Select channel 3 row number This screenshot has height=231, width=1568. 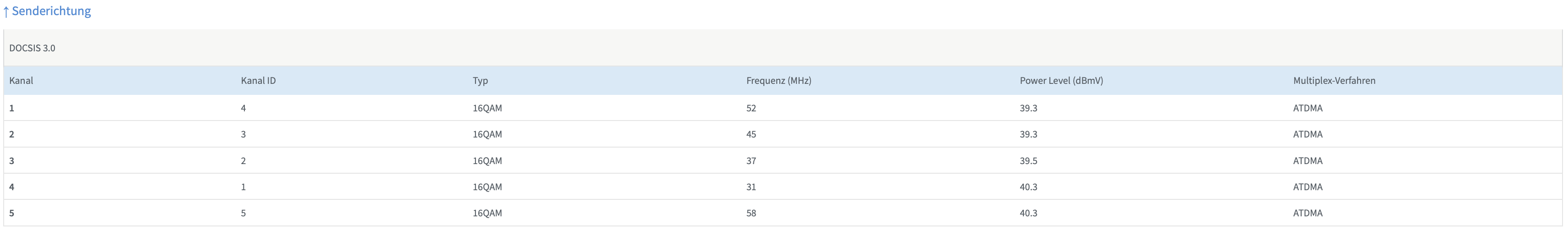pyautogui.click(x=11, y=161)
